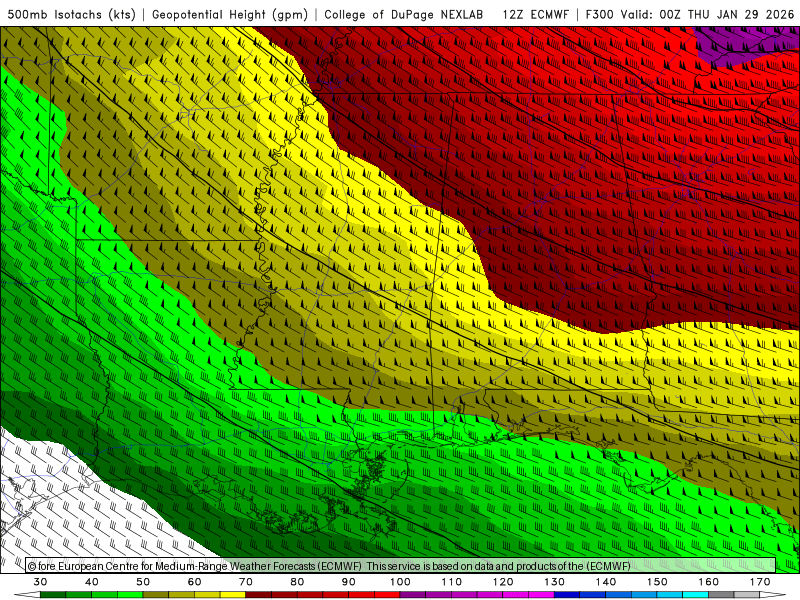Click the left arrow end cap of color bar

coord(27,595)
